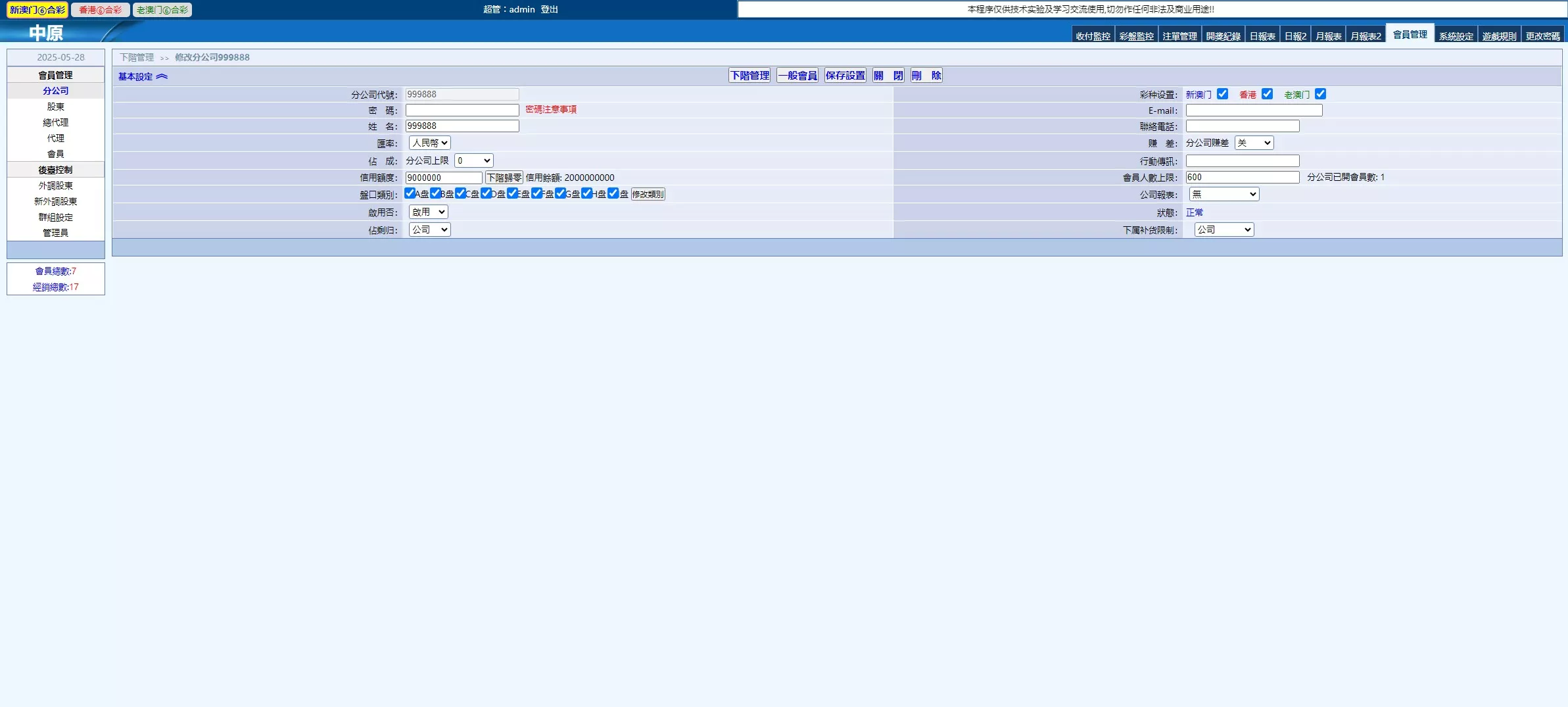Click the 登出 logout link

(549, 9)
